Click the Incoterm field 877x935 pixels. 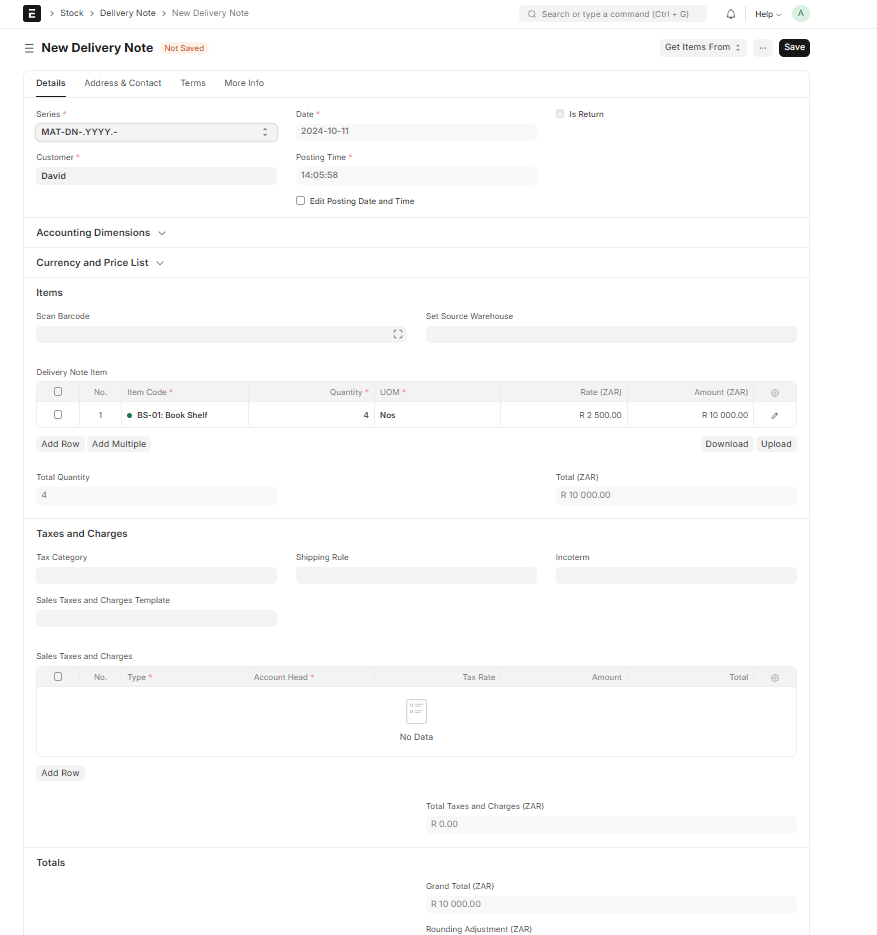[x=676, y=575]
